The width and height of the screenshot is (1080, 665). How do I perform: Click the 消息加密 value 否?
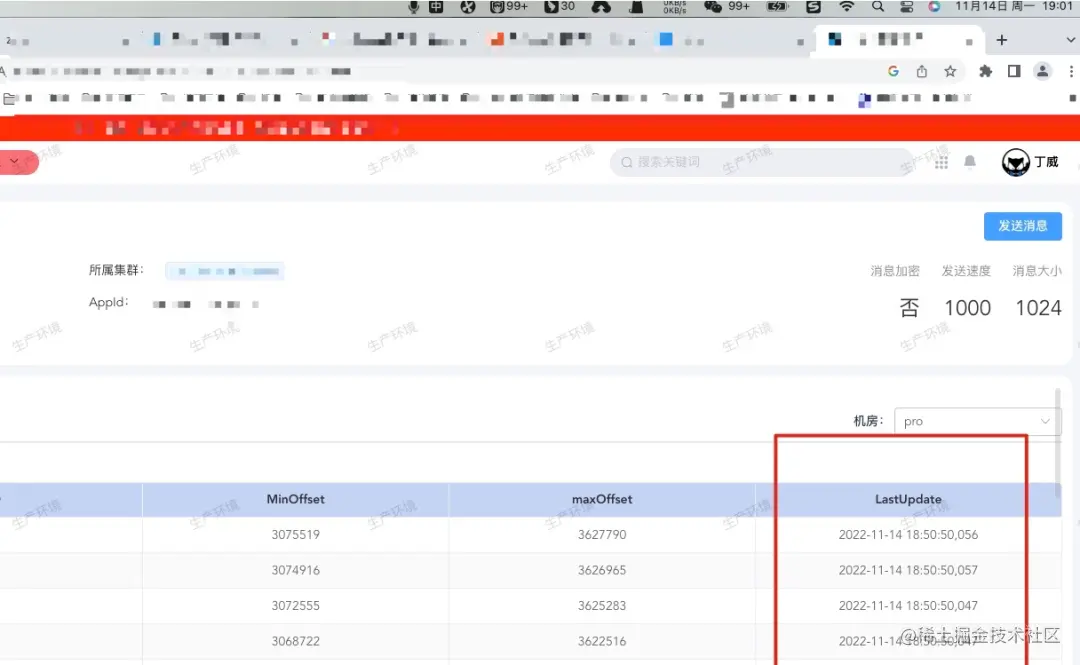(909, 308)
